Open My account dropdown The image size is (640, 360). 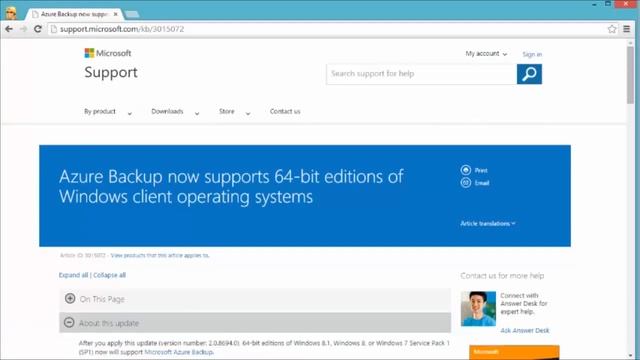coord(486,53)
